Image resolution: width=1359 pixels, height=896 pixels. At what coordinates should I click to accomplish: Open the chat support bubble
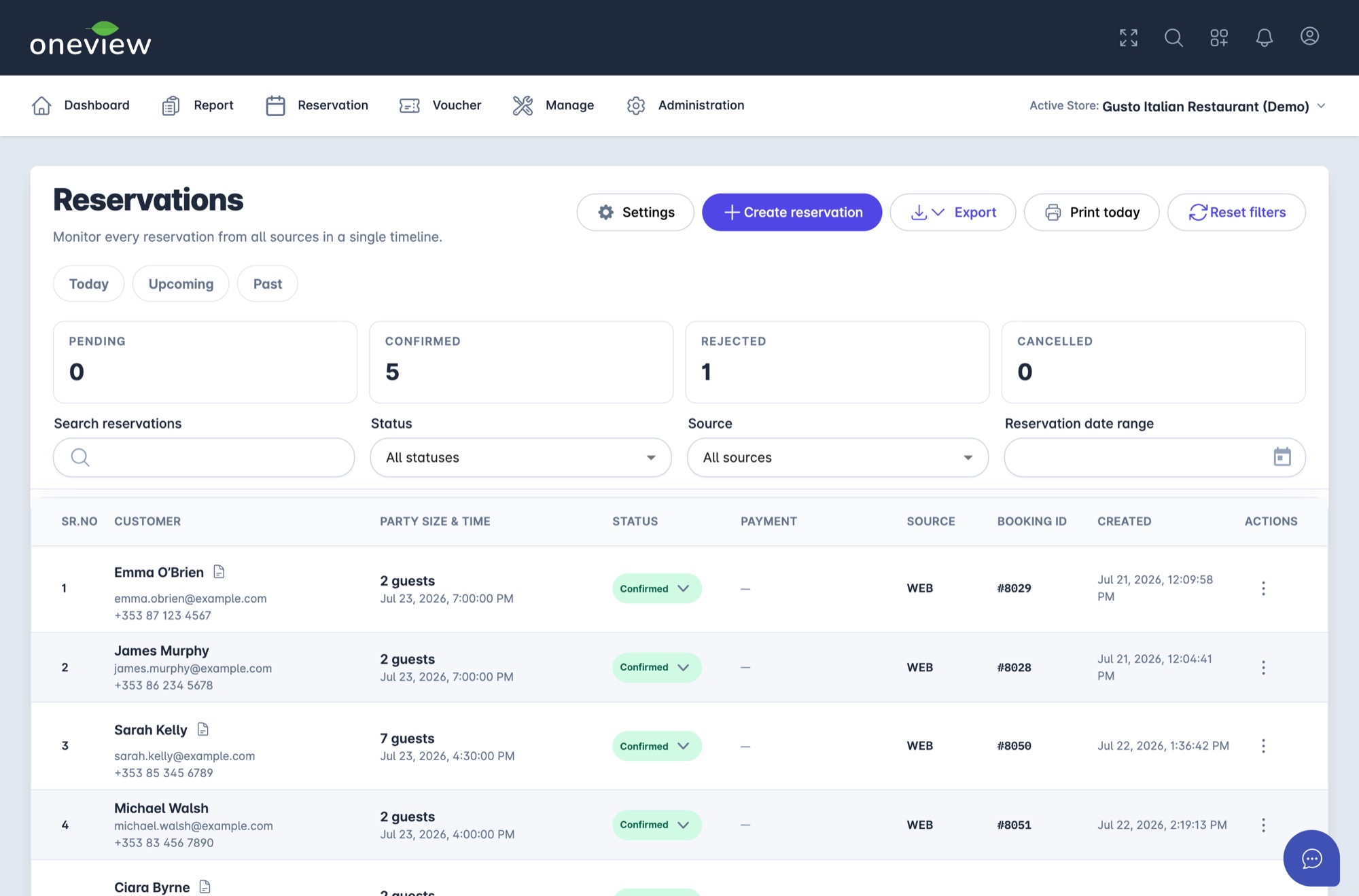tap(1311, 858)
